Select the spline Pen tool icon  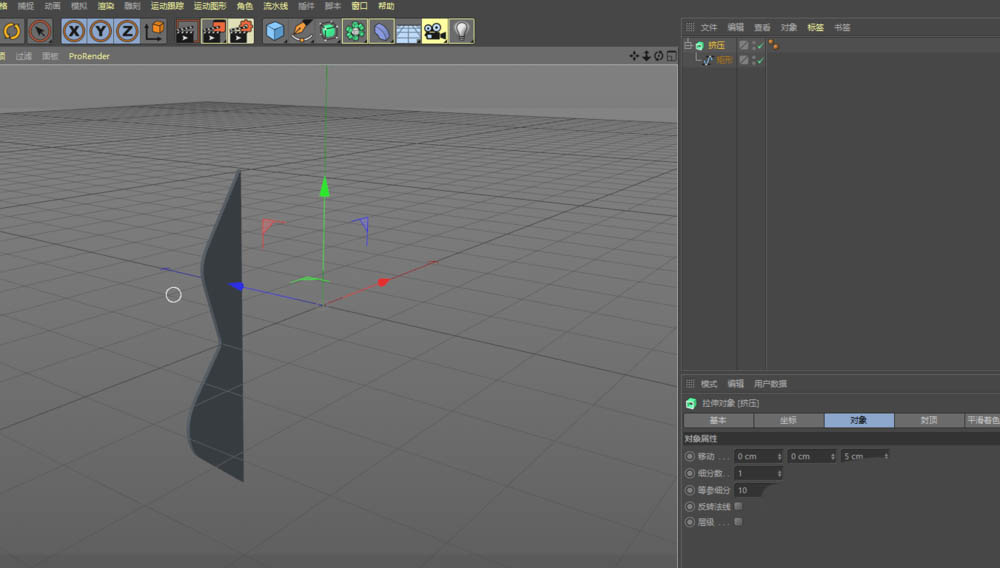click(302, 31)
